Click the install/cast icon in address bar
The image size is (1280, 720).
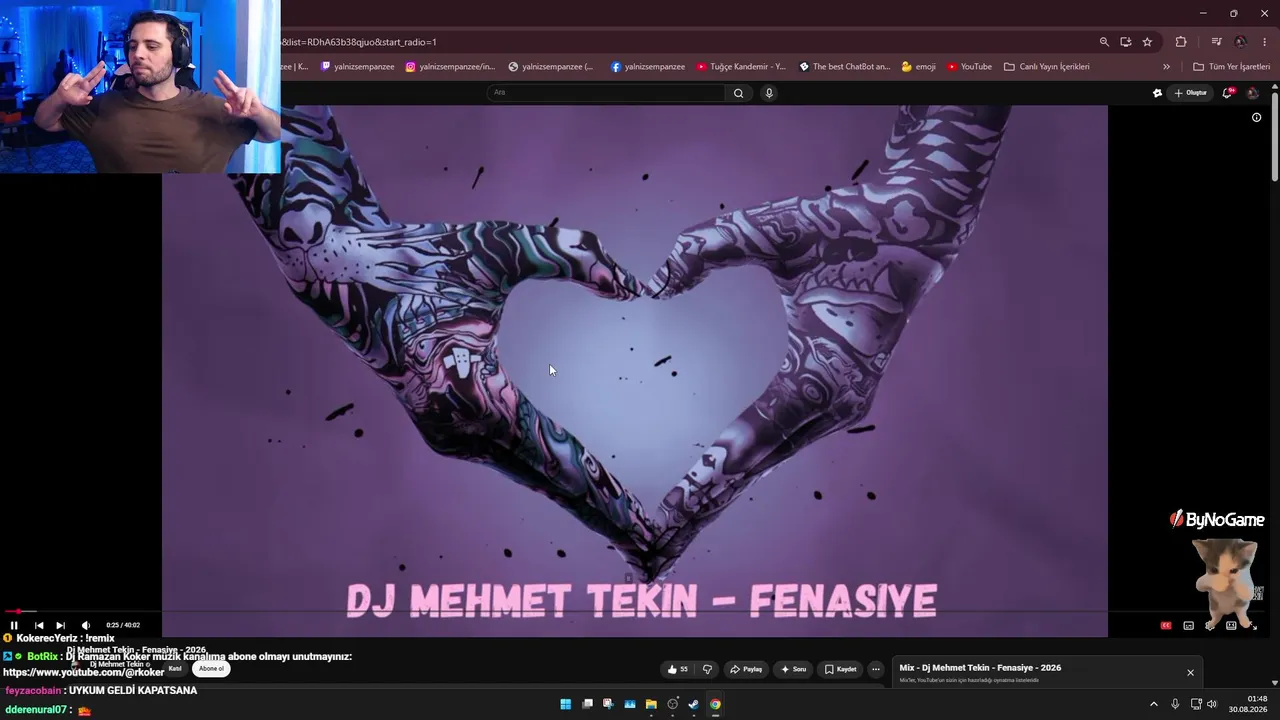(x=1126, y=42)
